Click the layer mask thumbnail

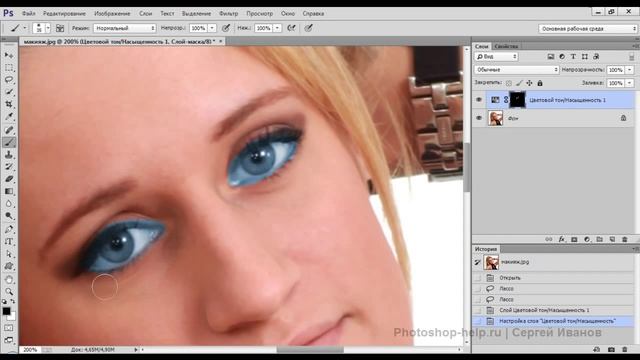(517, 100)
